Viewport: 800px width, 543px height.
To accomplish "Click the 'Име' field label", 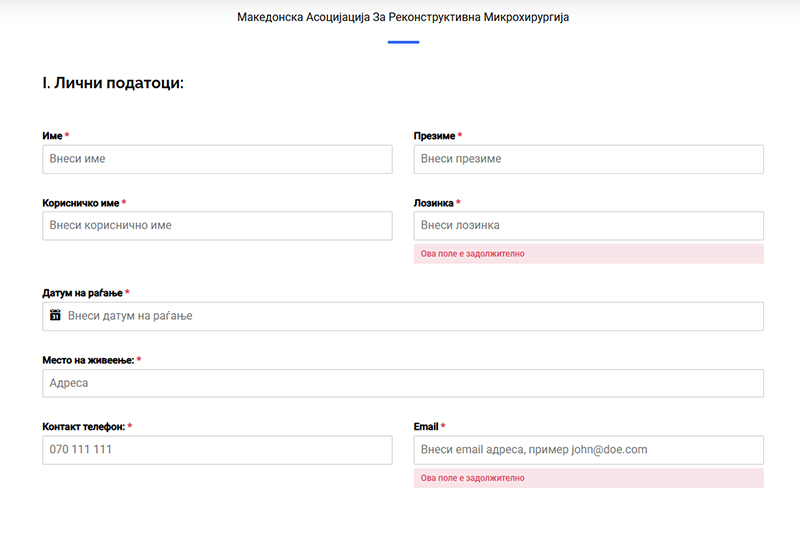I will [x=52, y=136].
